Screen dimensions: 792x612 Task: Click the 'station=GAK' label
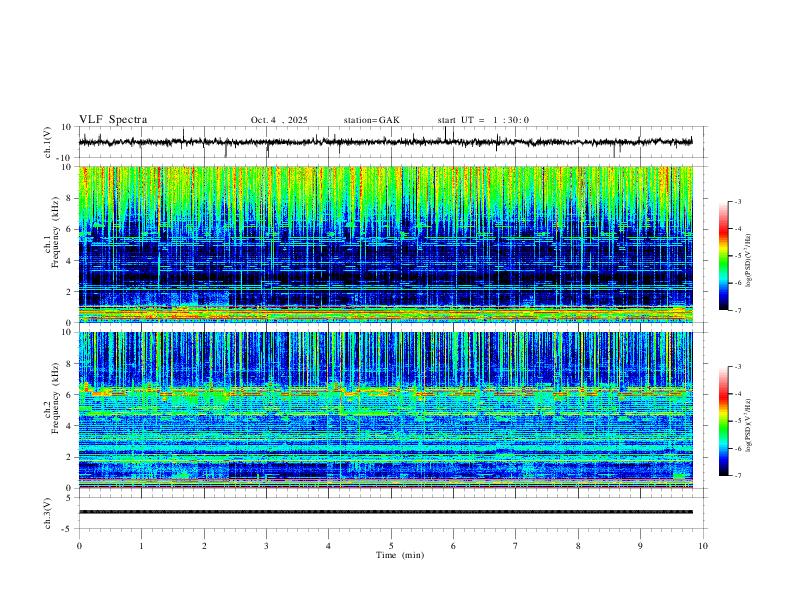click(371, 120)
